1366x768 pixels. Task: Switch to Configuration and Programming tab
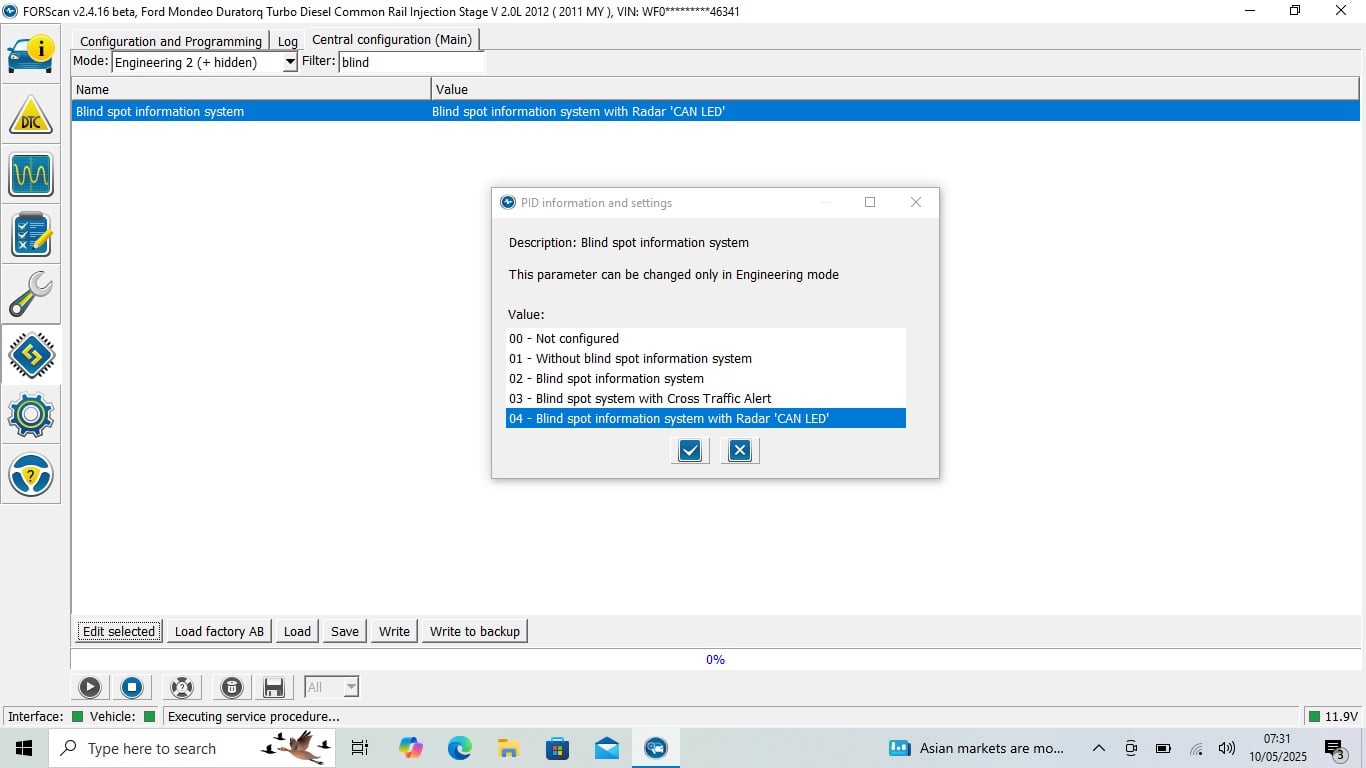pyautogui.click(x=171, y=41)
